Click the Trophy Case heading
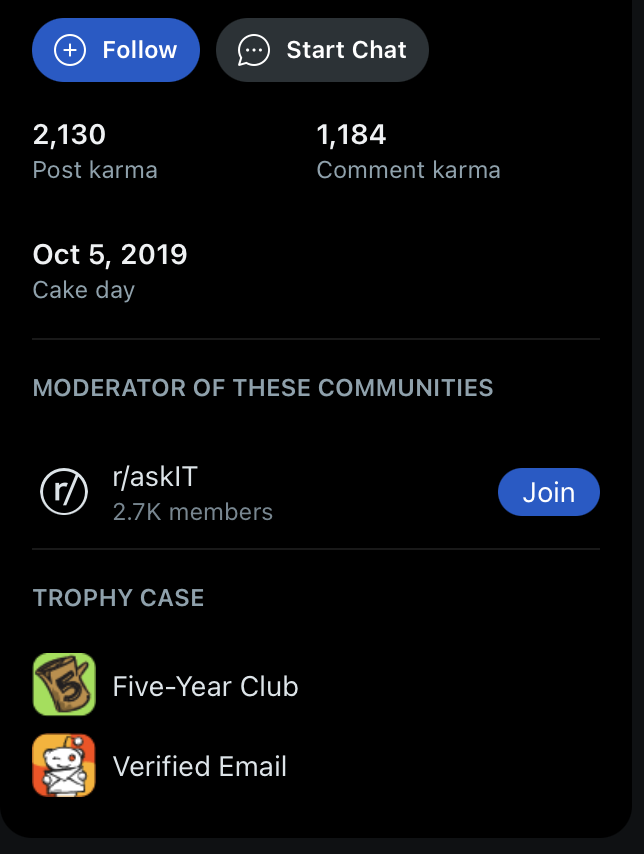Image resolution: width=644 pixels, height=854 pixels. pos(119,597)
